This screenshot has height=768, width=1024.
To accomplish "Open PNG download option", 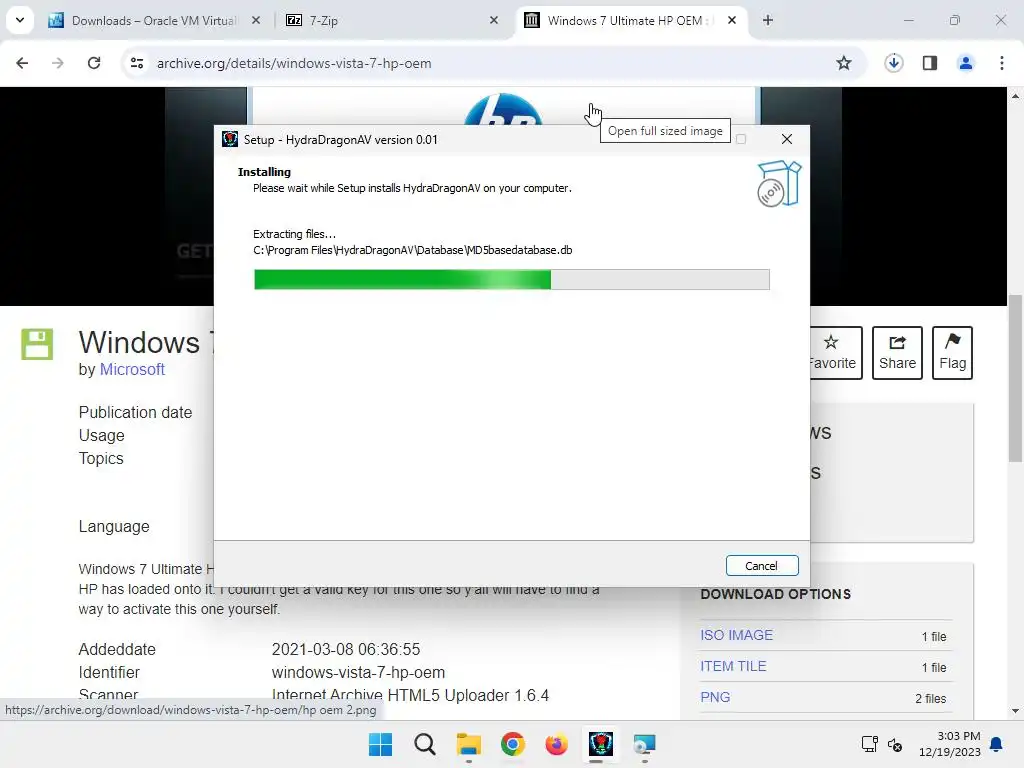I will click(715, 697).
